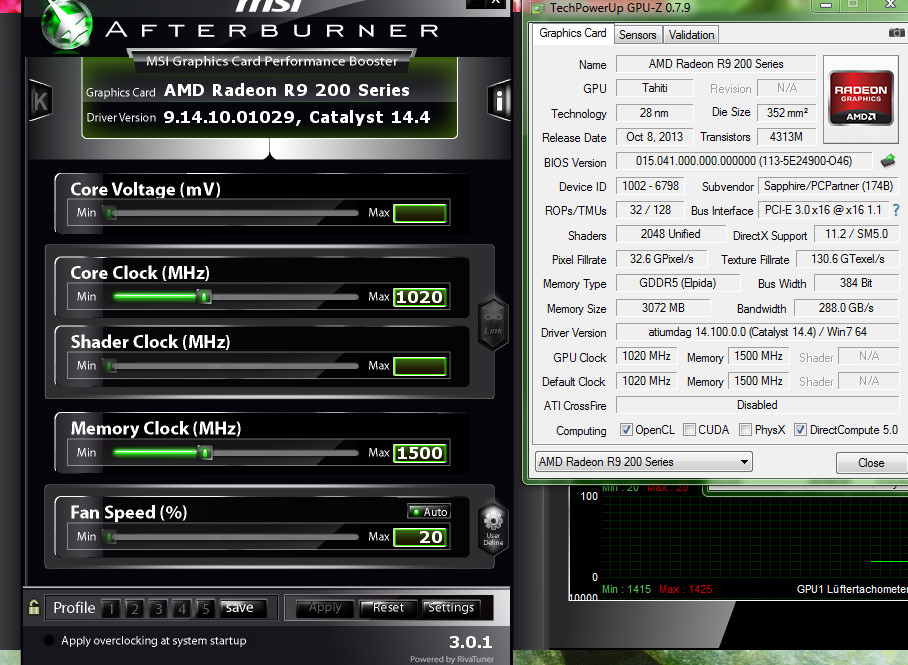The height and width of the screenshot is (665, 908).
Task: Click the Core Voltage slider handle
Action: click(109, 213)
